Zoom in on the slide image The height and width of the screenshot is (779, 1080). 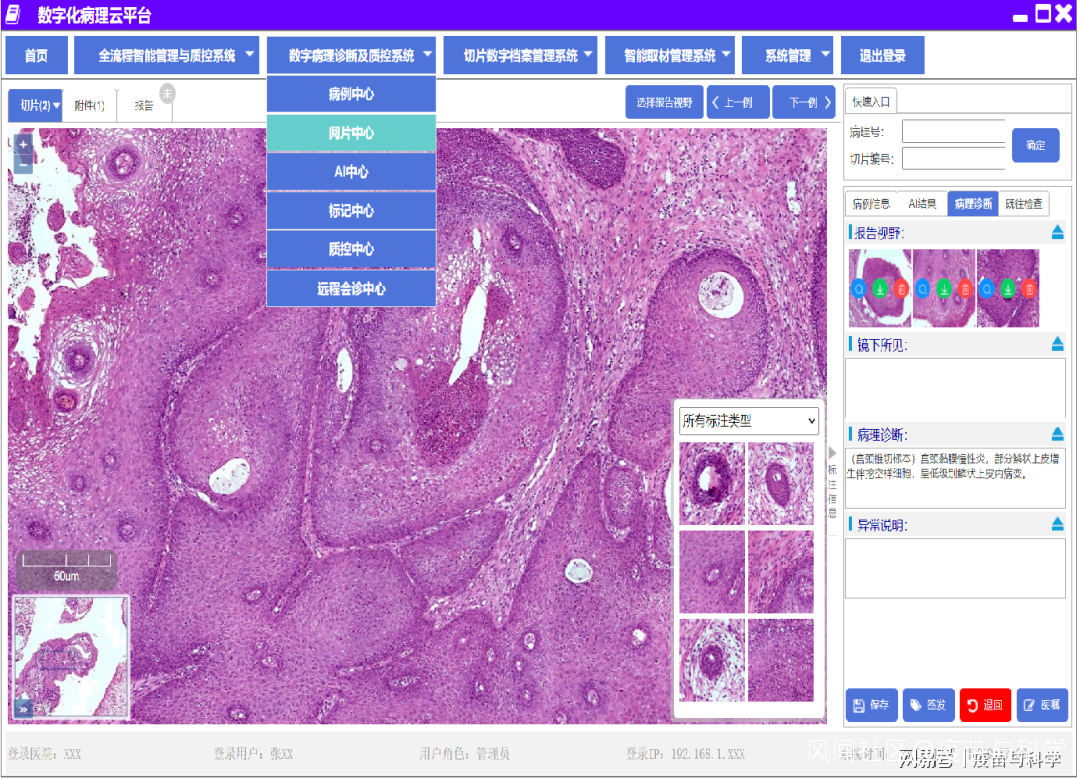[x=23, y=144]
